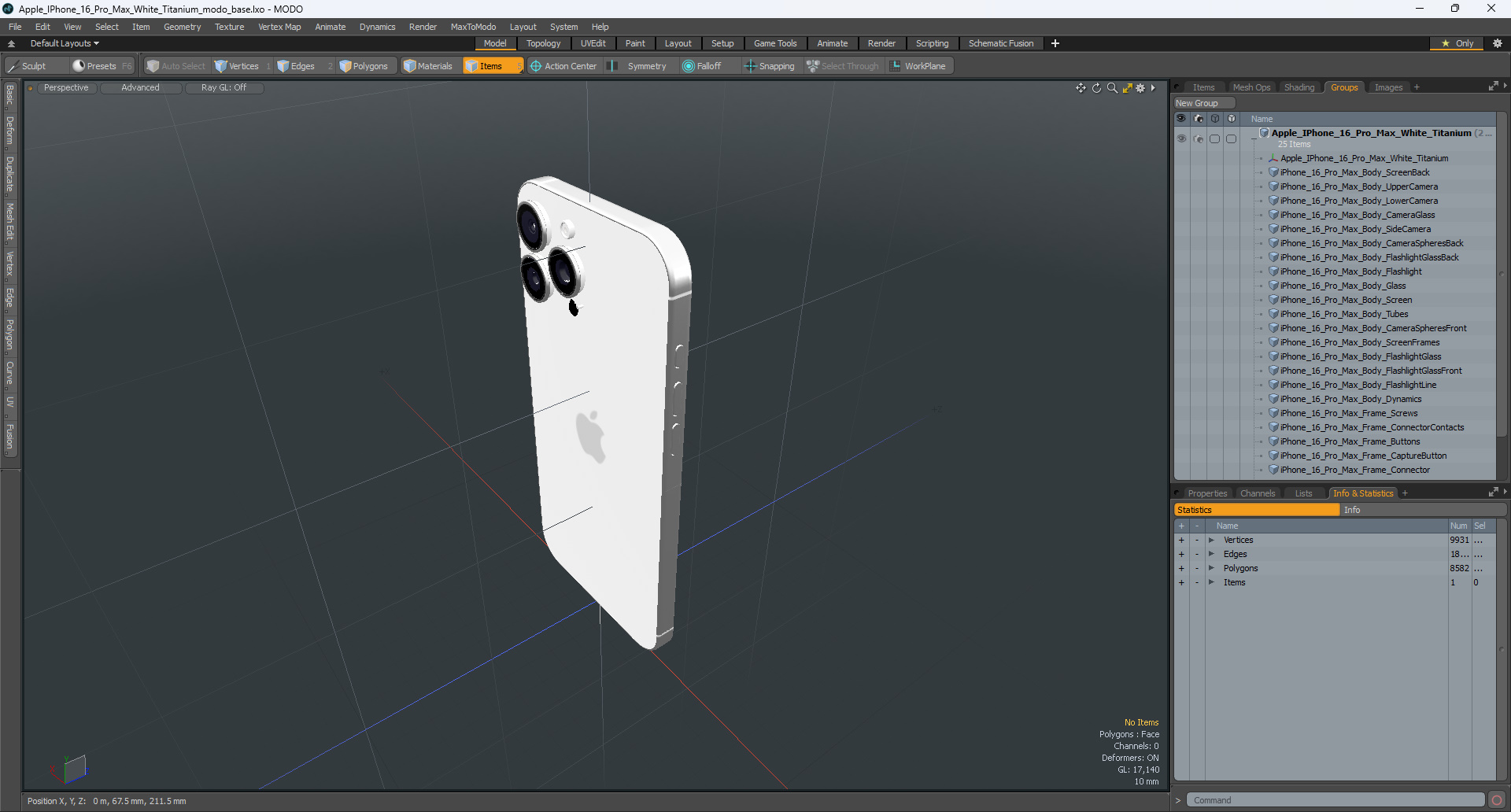The image size is (1511, 812).
Task: Toggle render camera of the root group
Action: click(x=1199, y=138)
